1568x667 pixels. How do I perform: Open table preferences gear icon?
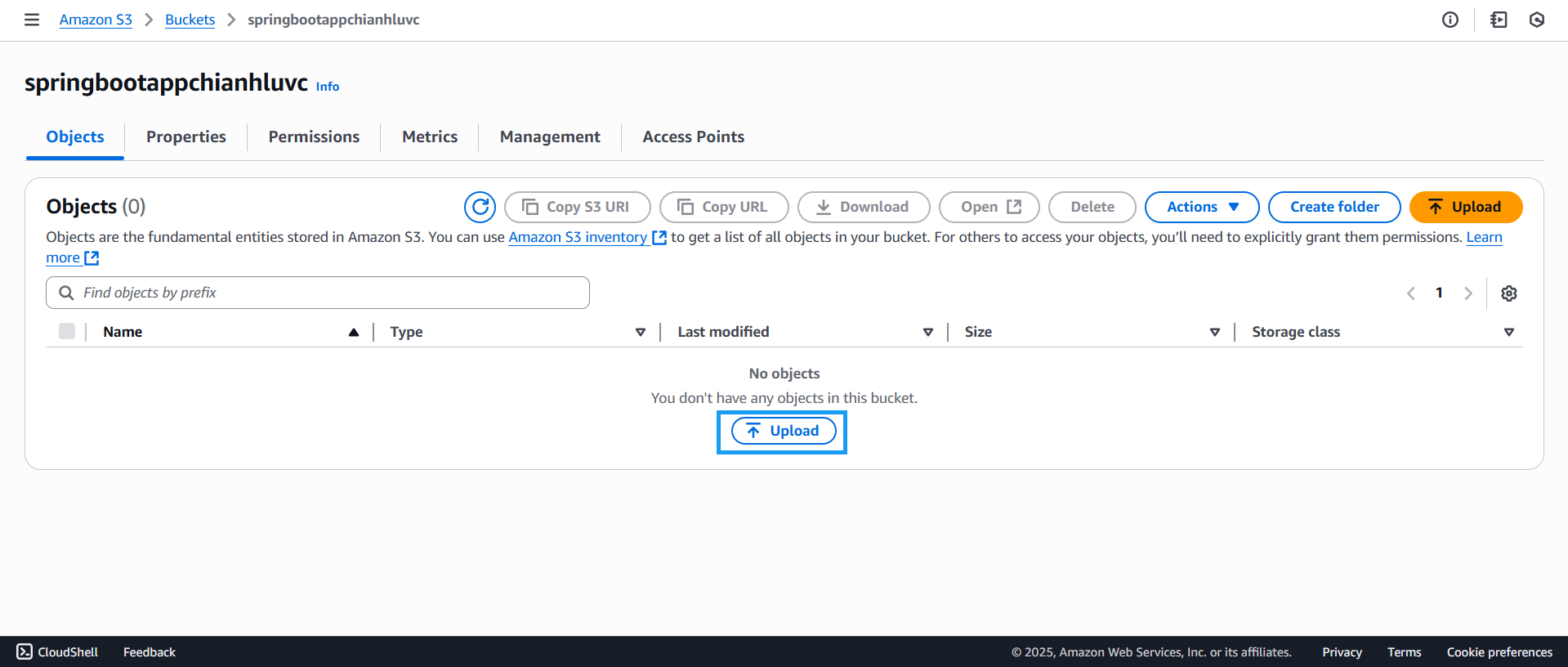[x=1509, y=293]
